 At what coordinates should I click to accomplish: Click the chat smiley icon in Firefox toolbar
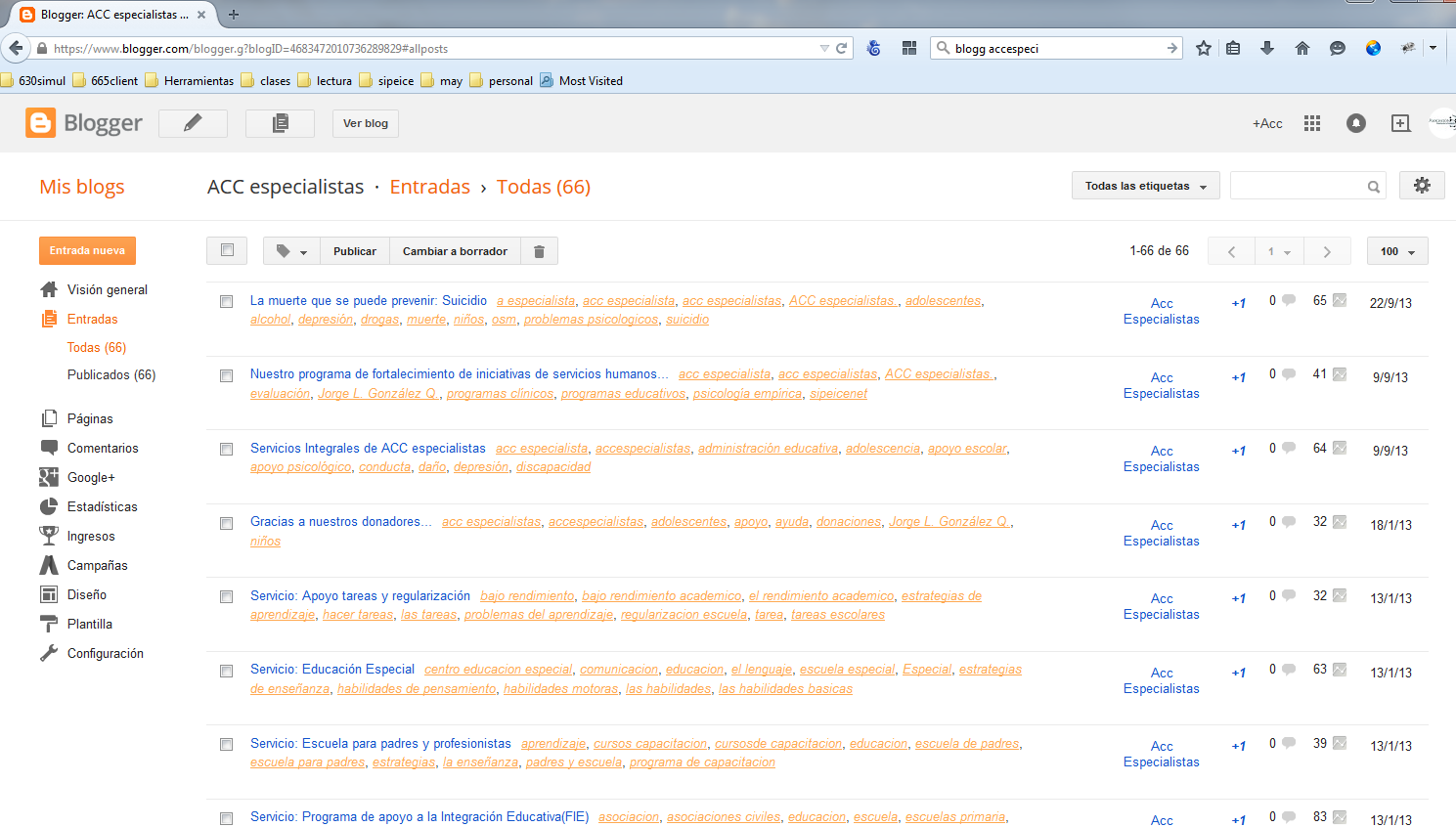1338,48
